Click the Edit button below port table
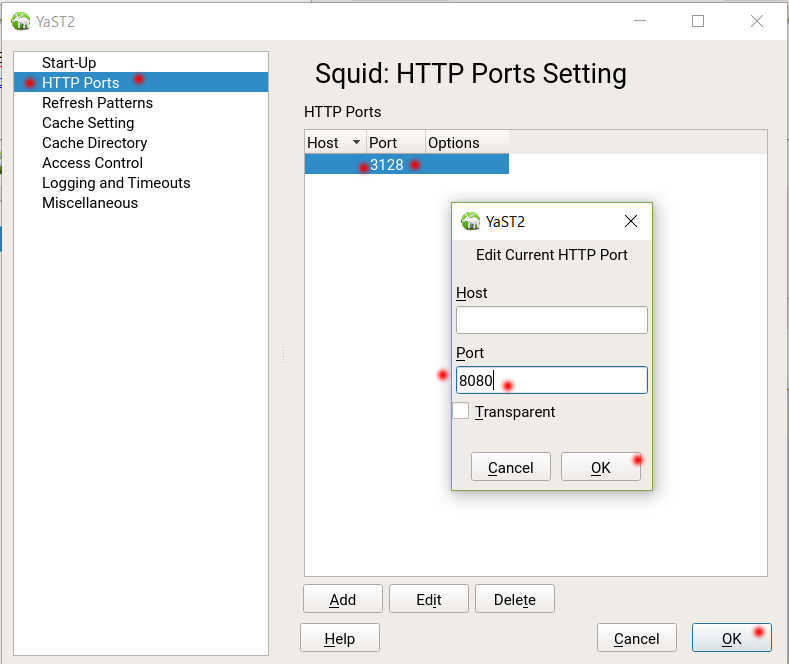This screenshot has width=789, height=664. coord(429,599)
